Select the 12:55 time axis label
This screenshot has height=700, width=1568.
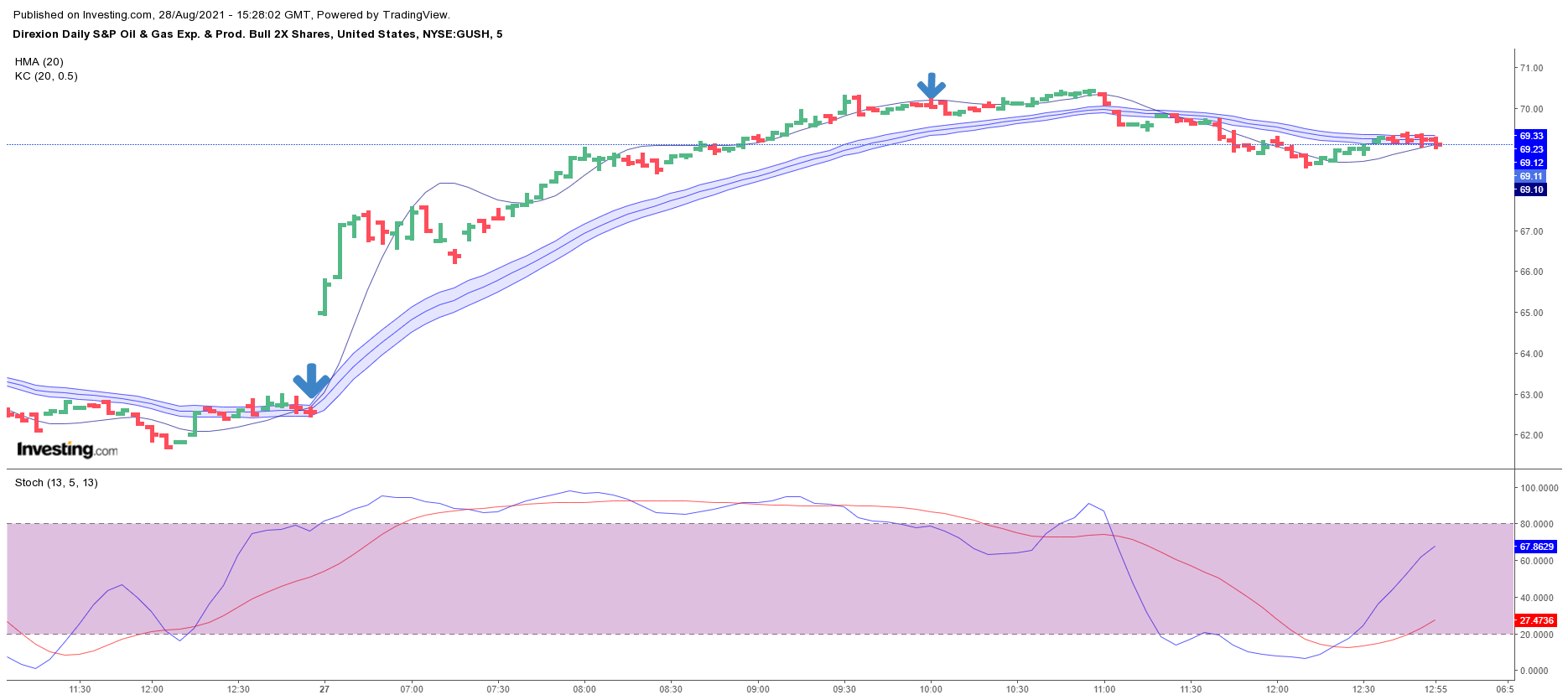click(x=1436, y=689)
